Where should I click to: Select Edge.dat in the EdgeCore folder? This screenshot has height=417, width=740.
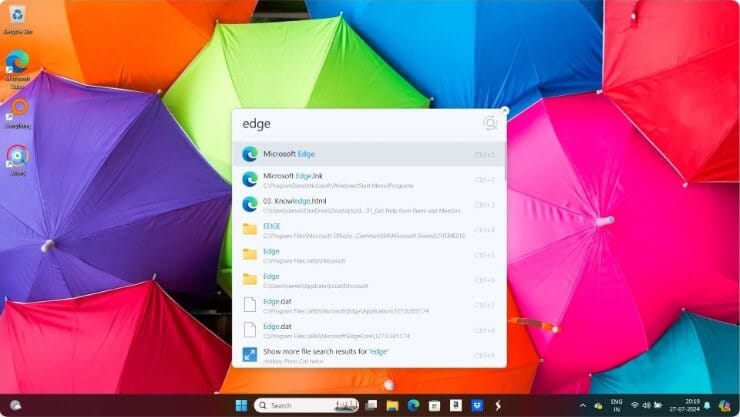tap(369, 330)
